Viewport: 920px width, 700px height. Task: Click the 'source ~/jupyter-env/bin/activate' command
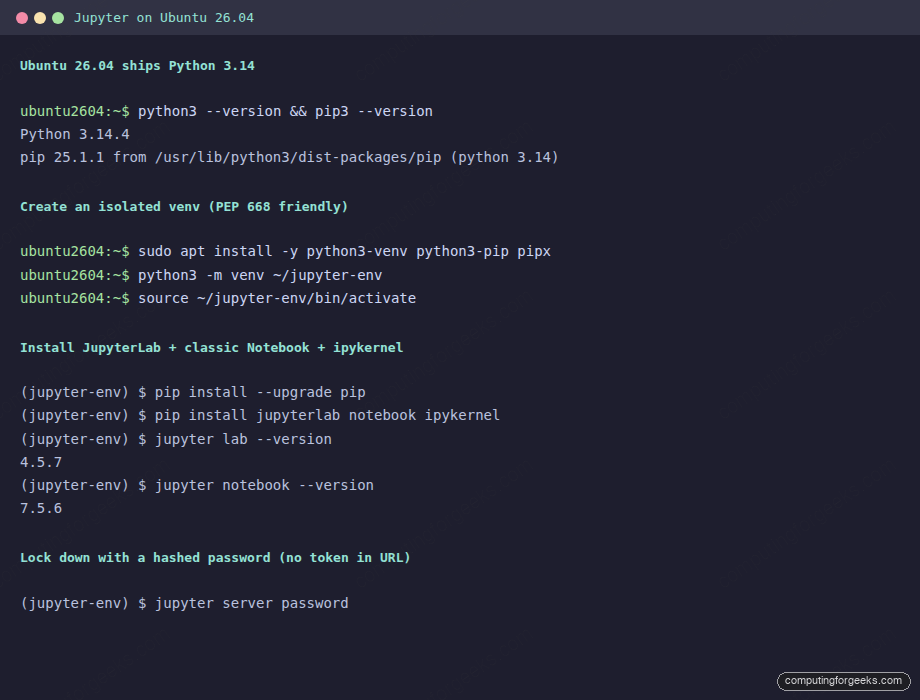tap(277, 298)
